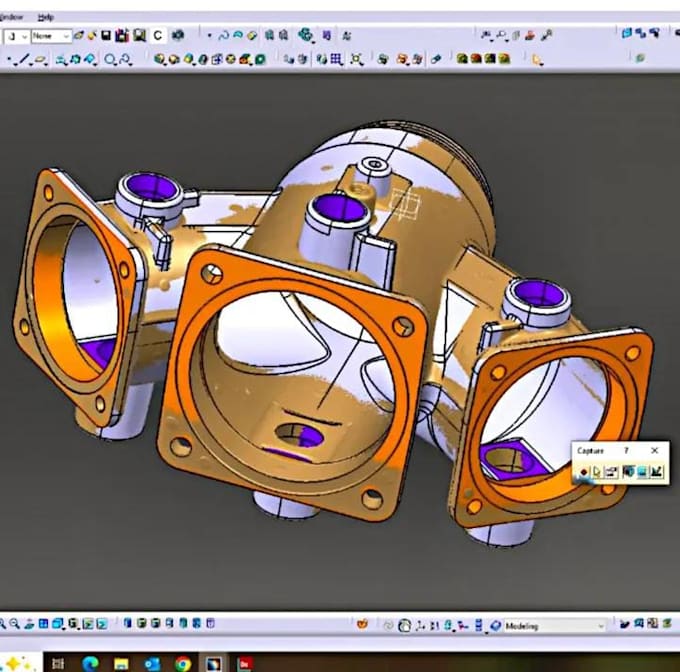Click the blue grid icon in second row

pyautogui.click(x=336, y=59)
